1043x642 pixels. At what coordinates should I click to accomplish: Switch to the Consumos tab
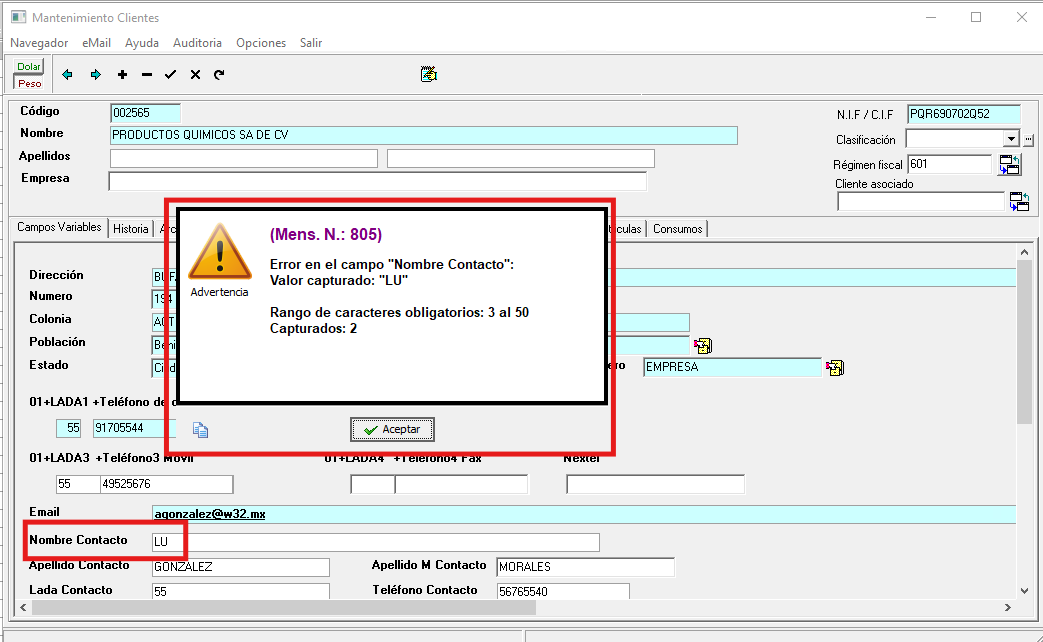tap(678, 229)
